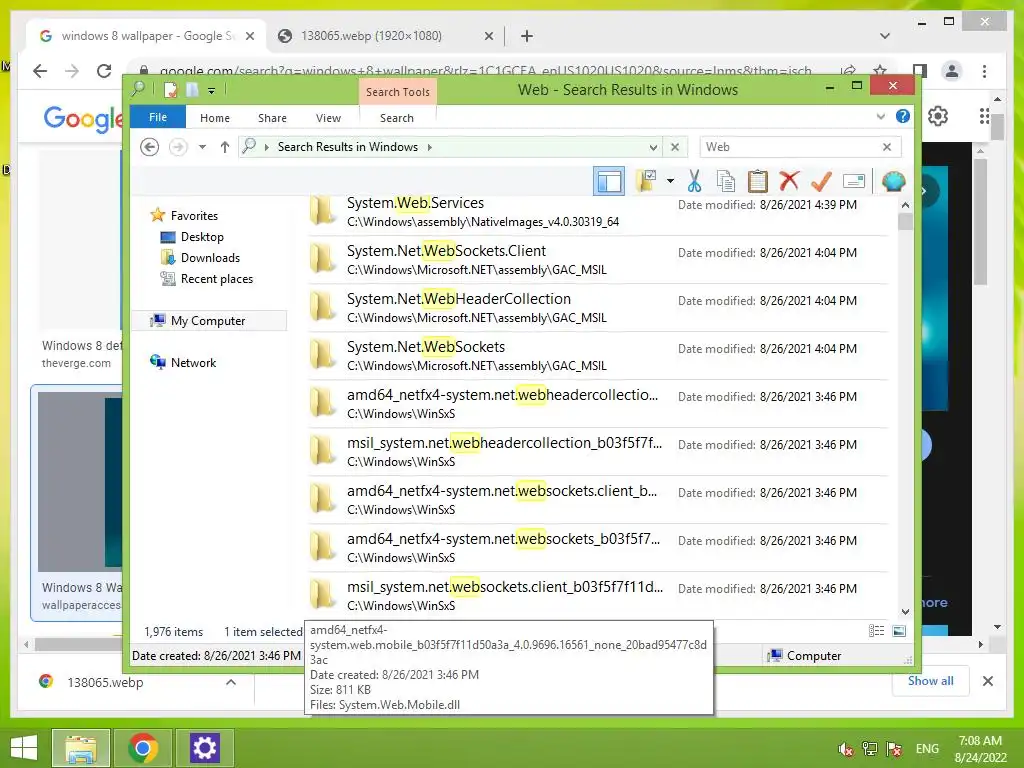1024x768 pixels.
Task: Switch to the View ribbon tab
Action: [x=328, y=118]
